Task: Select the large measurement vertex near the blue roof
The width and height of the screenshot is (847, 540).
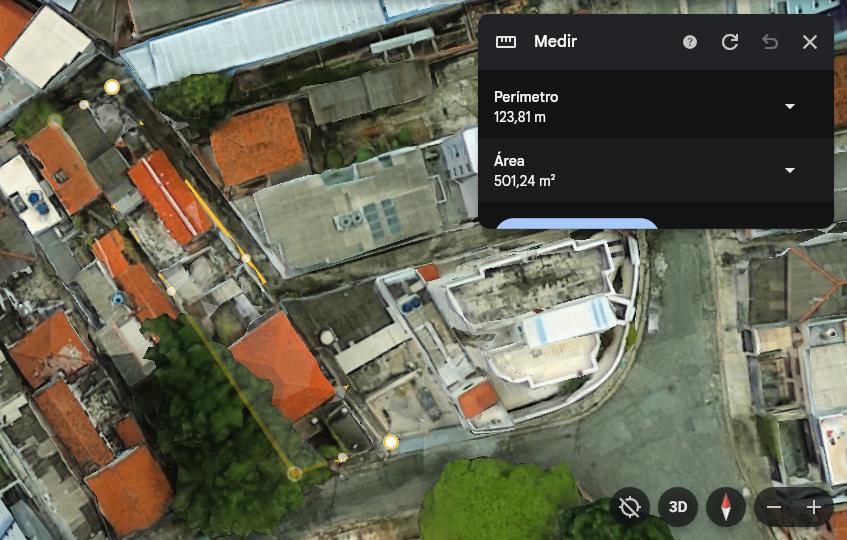Action: tap(112, 86)
